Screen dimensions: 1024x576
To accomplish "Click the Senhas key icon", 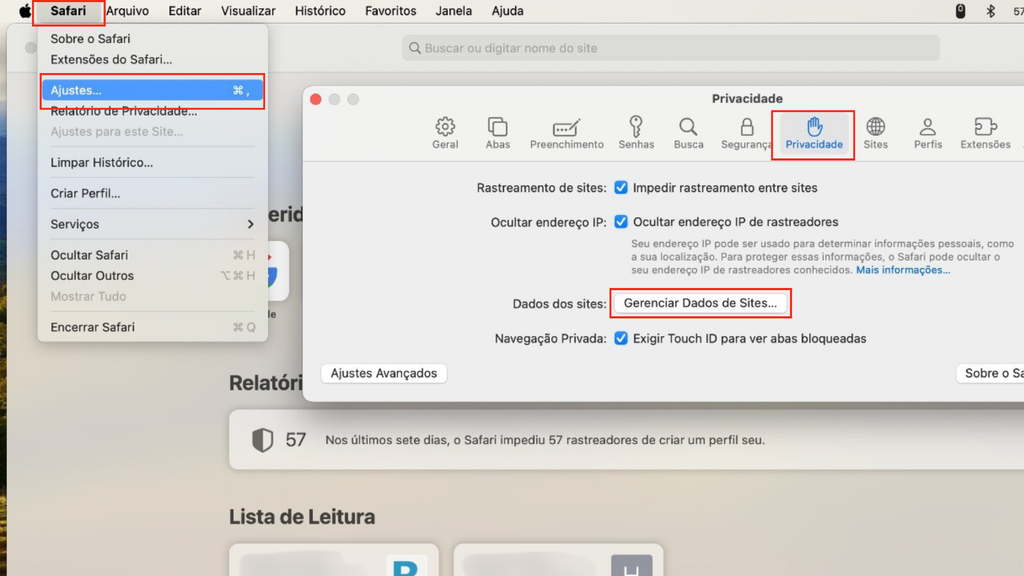I will 636,133.
